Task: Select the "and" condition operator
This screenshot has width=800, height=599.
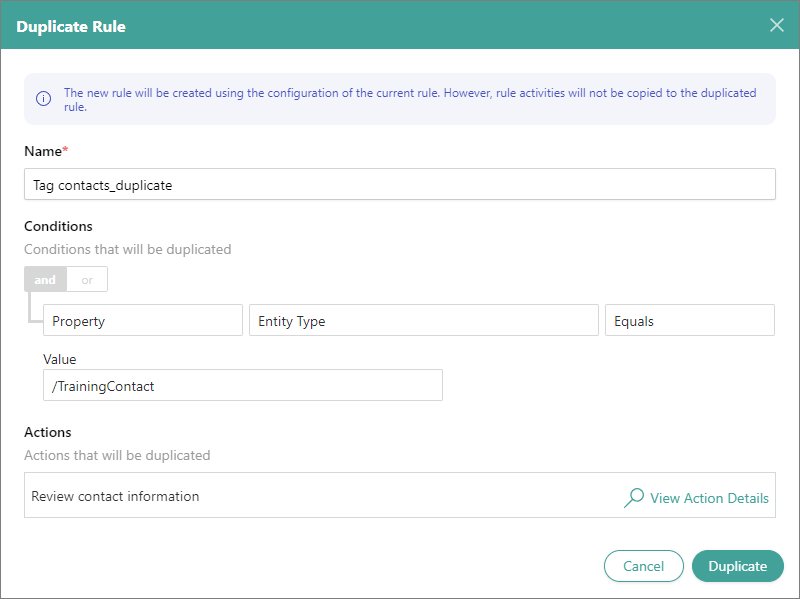Action: pyautogui.click(x=45, y=280)
